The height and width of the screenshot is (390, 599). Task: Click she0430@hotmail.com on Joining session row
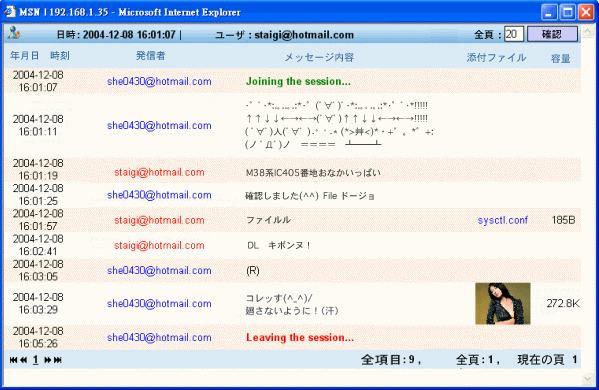(159, 81)
